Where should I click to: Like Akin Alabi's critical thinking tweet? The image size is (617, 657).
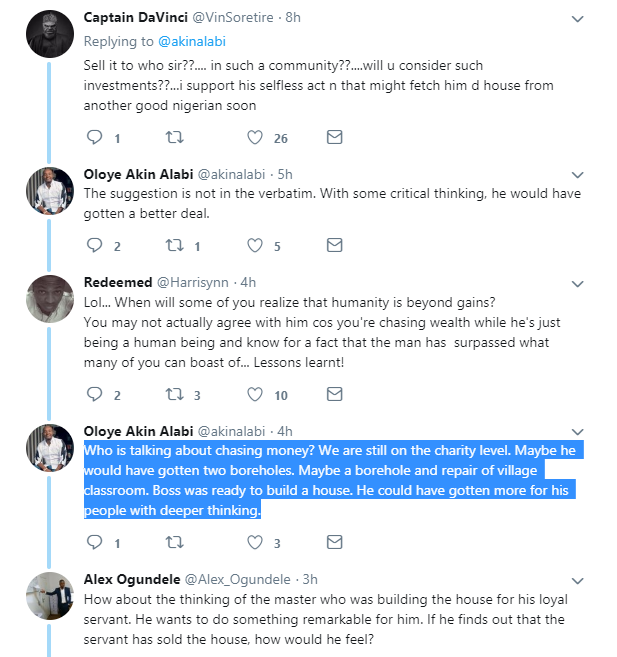pos(255,245)
